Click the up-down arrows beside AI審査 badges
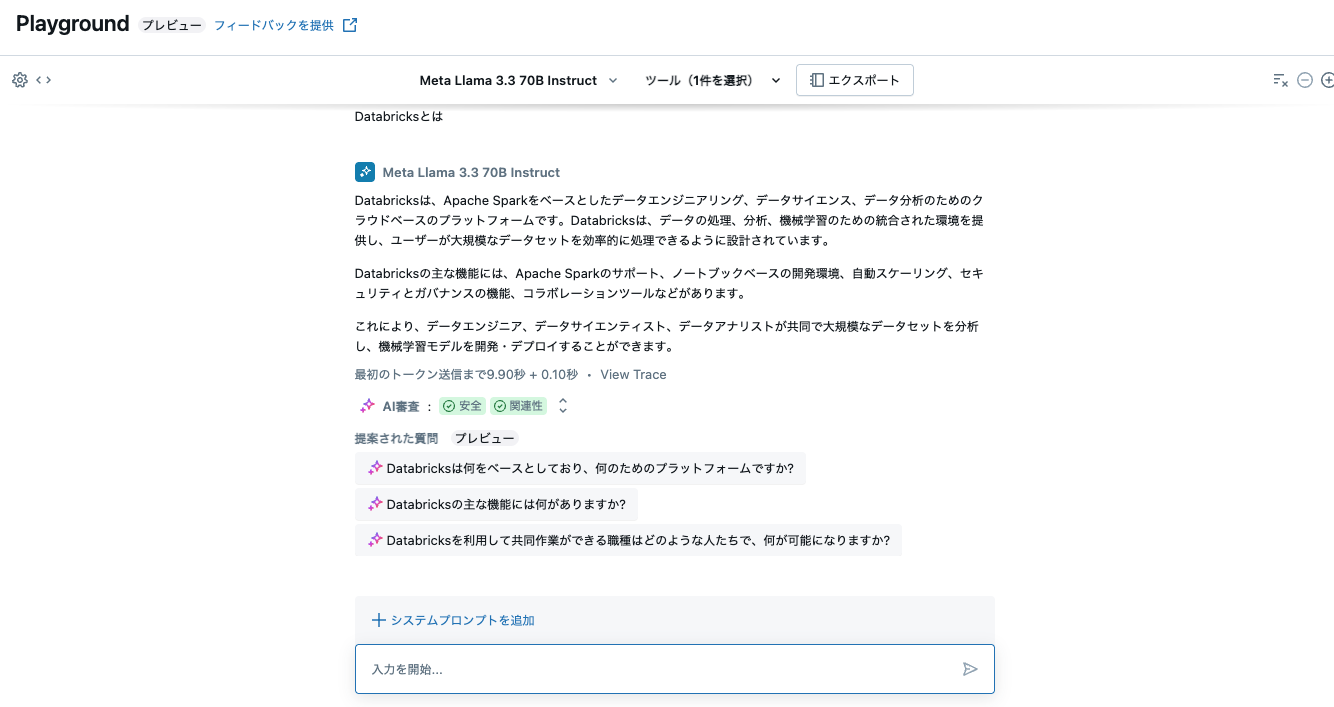This screenshot has height=707, width=1334. 562,405
